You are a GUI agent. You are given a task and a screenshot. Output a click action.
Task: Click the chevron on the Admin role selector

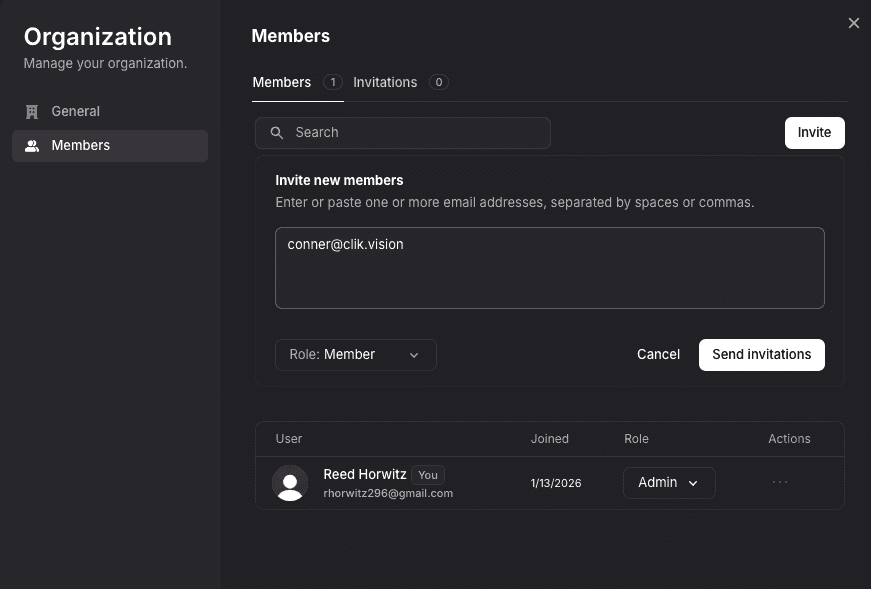pos(693,483)
